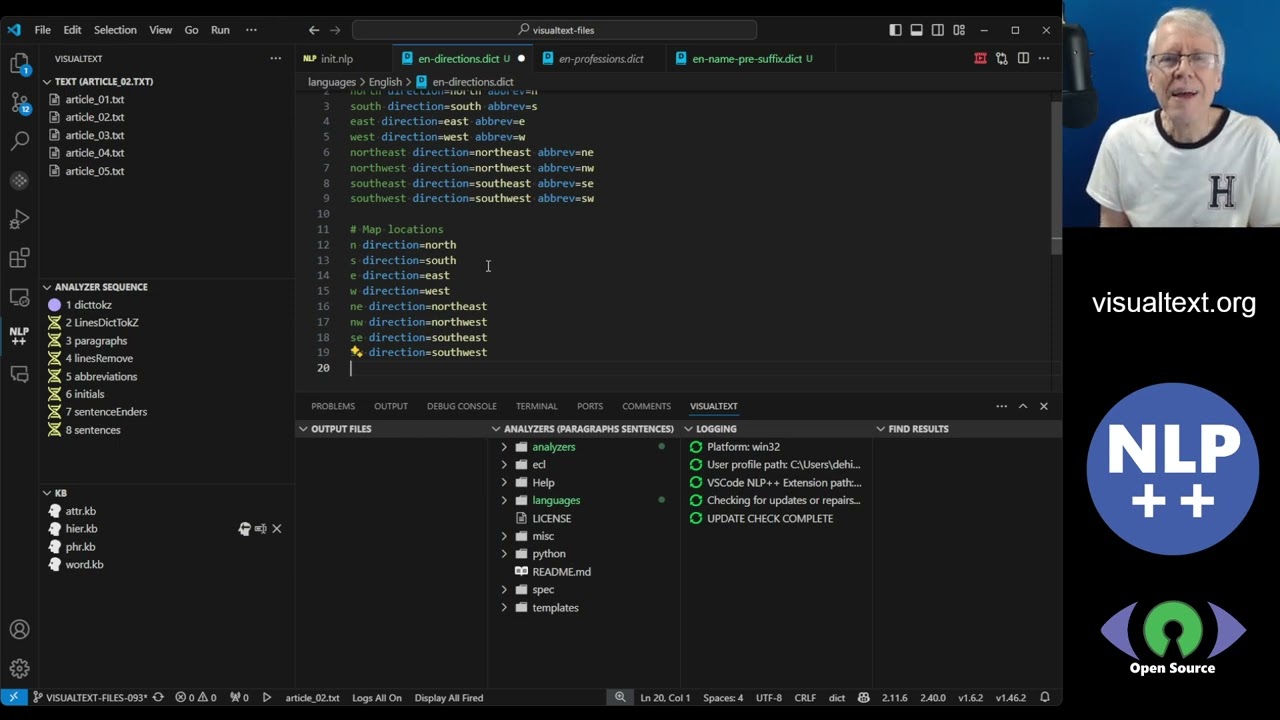This screenshot has height=720, width=1280.
Task: Split the editor to the right
Action: (1023, 59)
